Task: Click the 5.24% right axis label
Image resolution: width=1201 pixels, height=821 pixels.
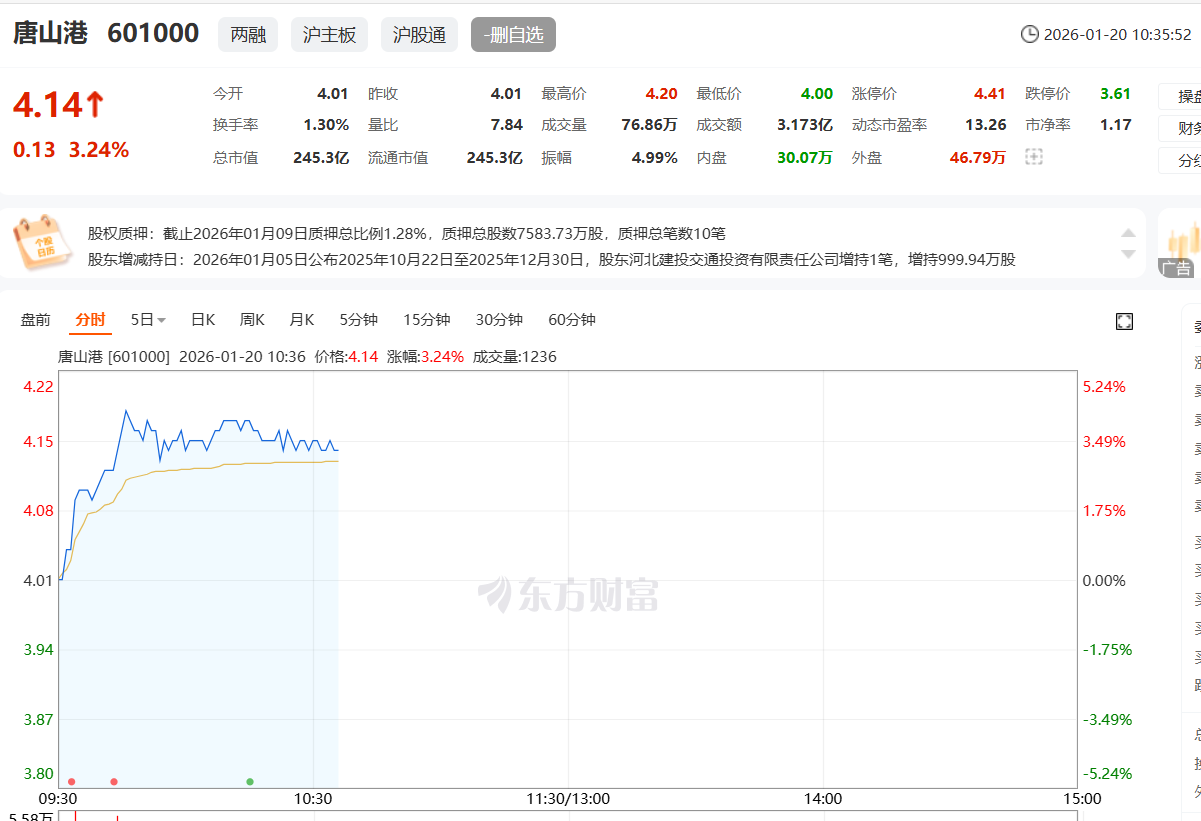Action: coord(1104,387)
